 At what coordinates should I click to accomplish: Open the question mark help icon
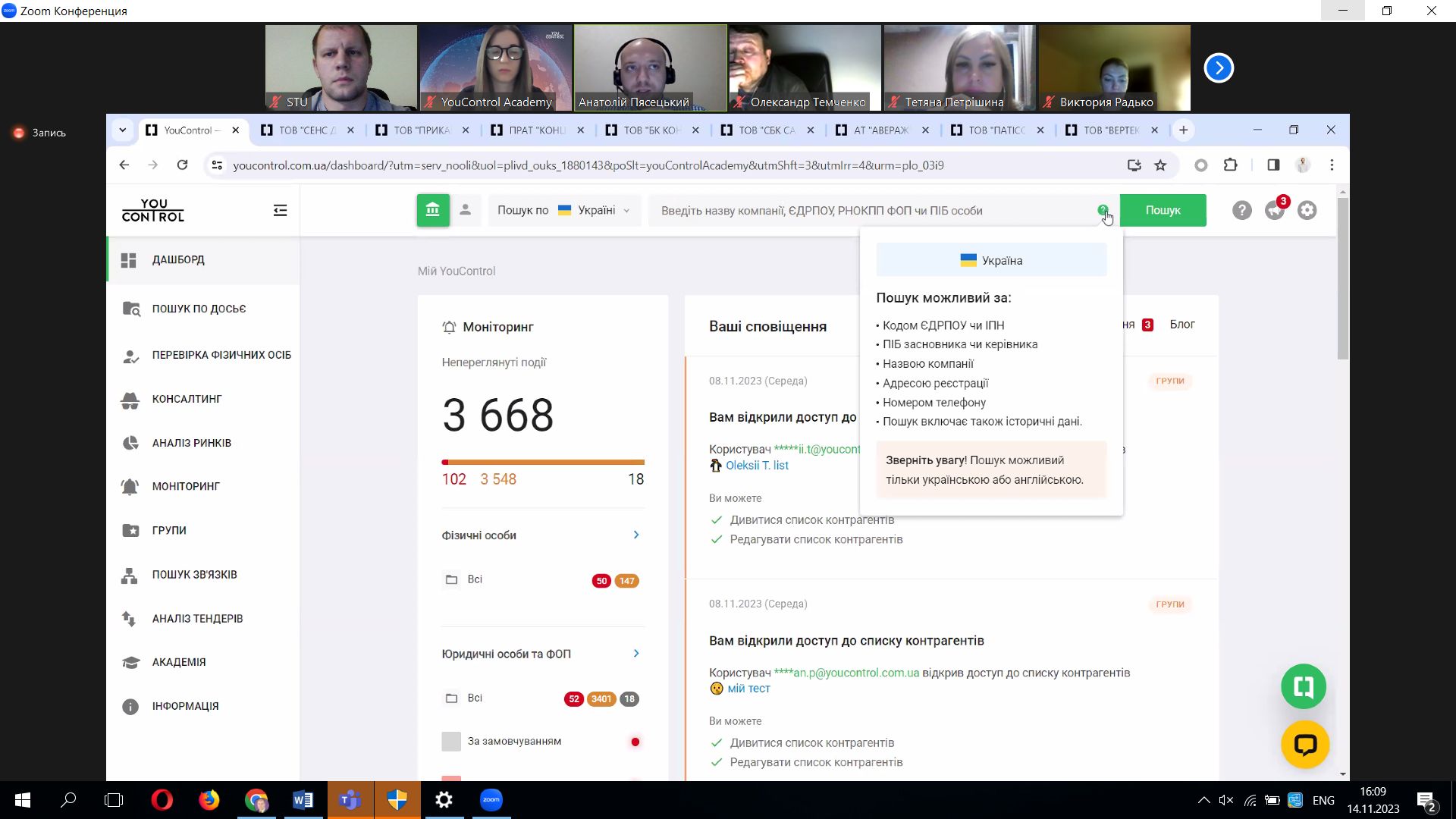pos(1241,210)
